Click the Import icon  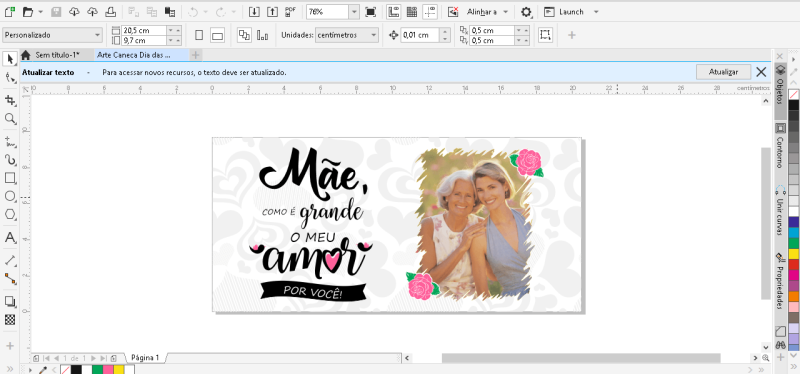(254, 11)
